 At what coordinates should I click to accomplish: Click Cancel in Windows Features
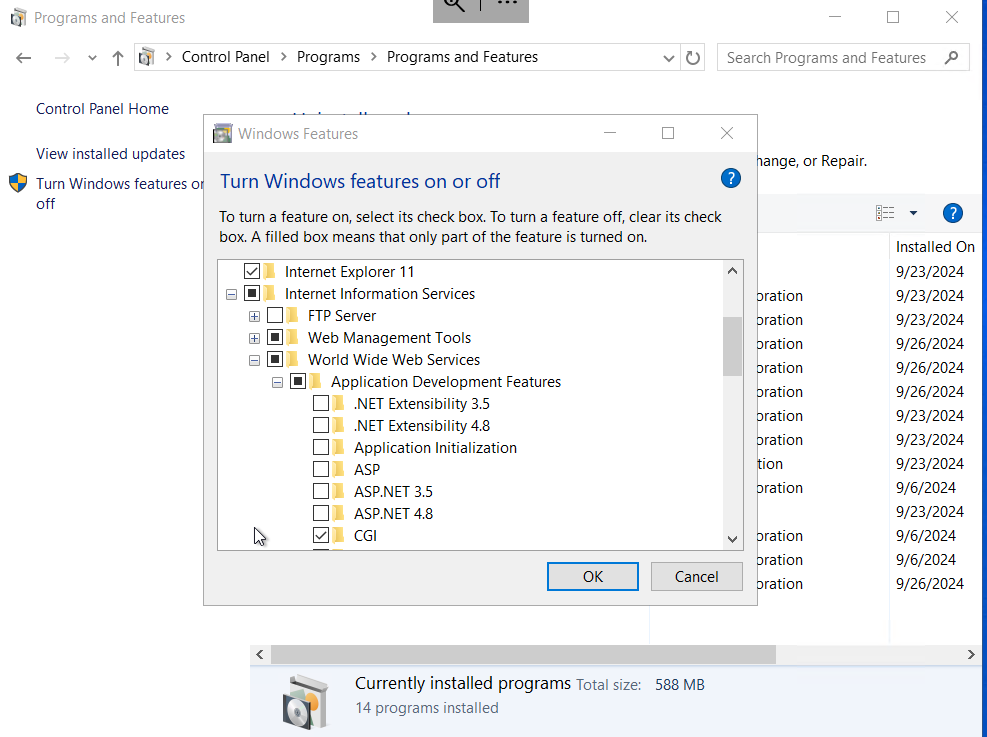coord(696,577)
